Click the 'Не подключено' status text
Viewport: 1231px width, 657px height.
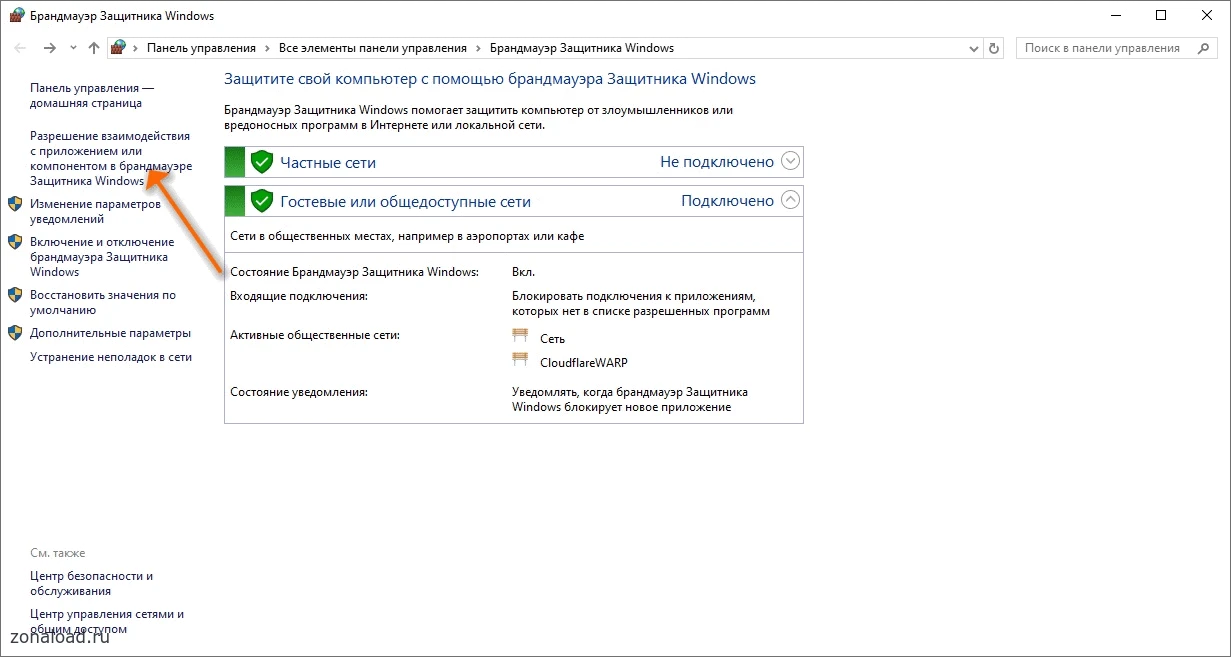coord(717,161)
